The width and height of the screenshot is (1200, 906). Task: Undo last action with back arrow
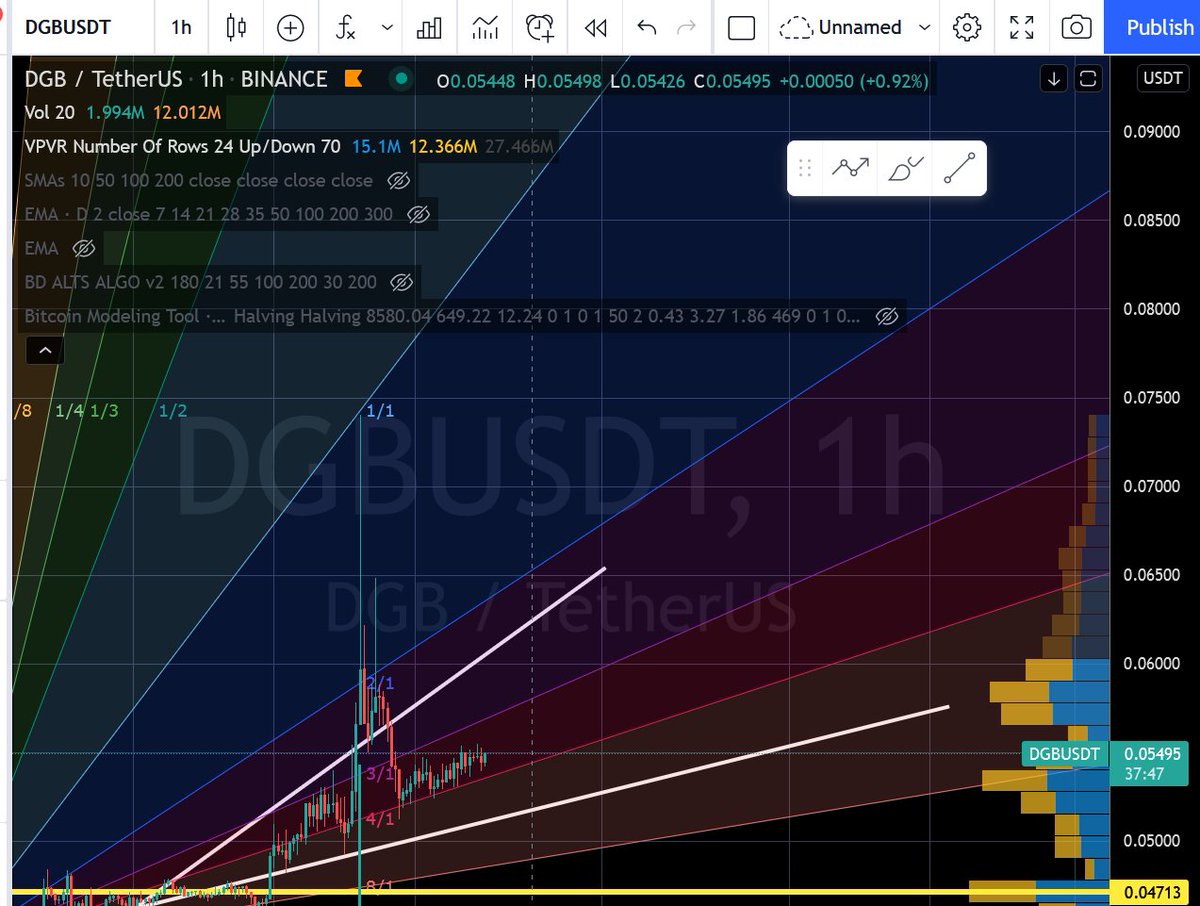(647, 27)
